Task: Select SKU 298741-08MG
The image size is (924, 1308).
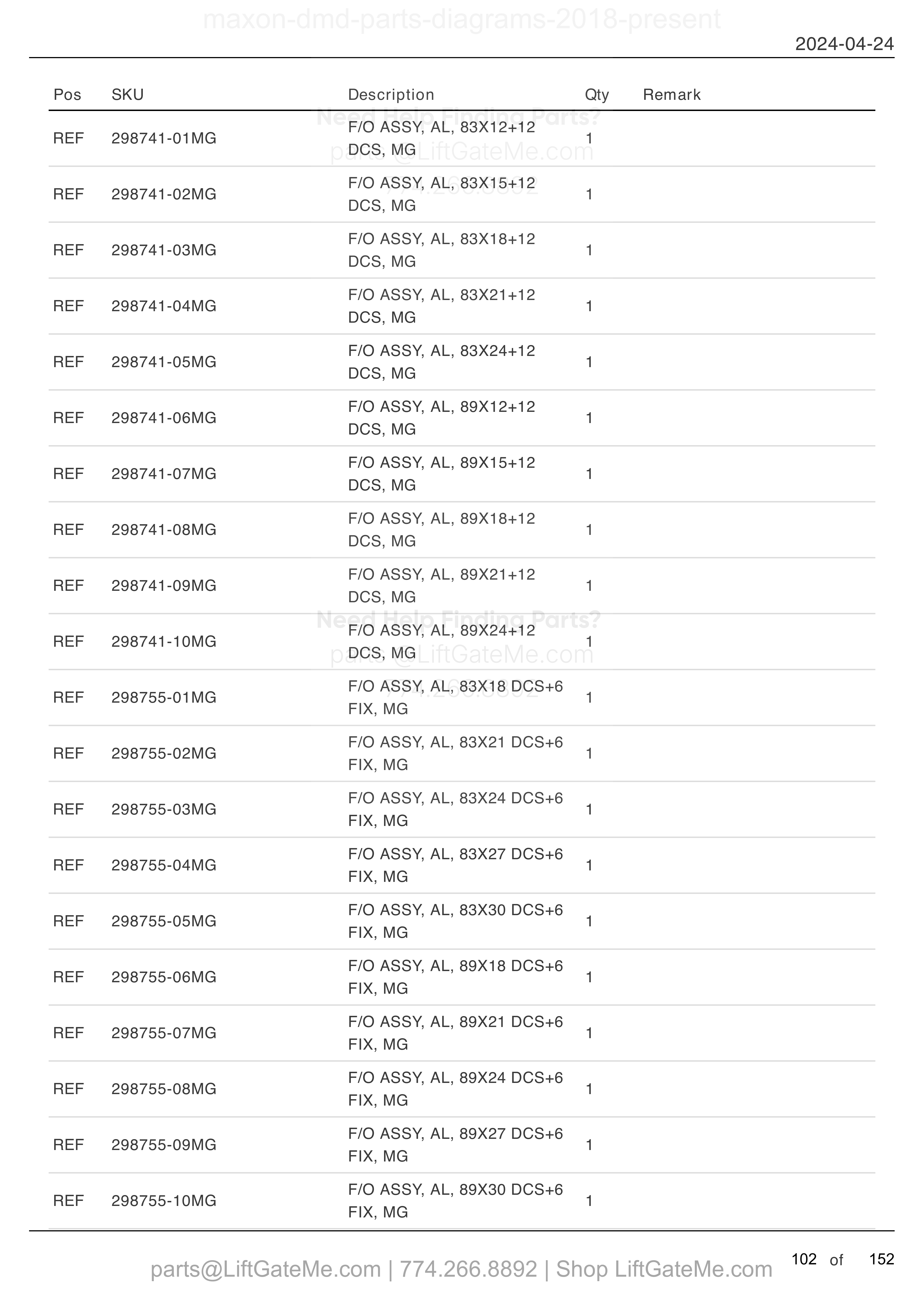Action: [164, 530]
